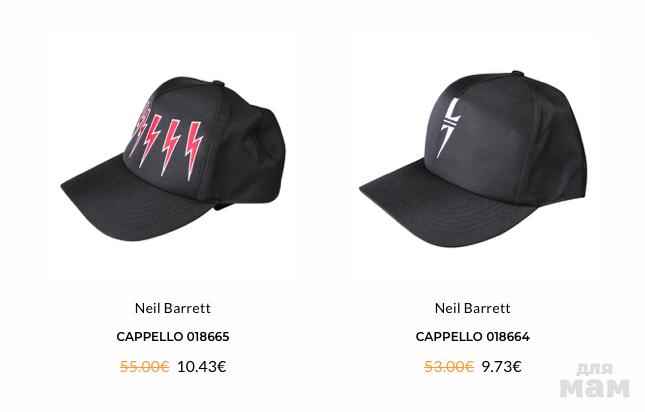Click the Neil Barrett brand above CAPPELLO 018664
Image resolution: width=645 pixels, height=412 pixels.
[x=472, y=308]
